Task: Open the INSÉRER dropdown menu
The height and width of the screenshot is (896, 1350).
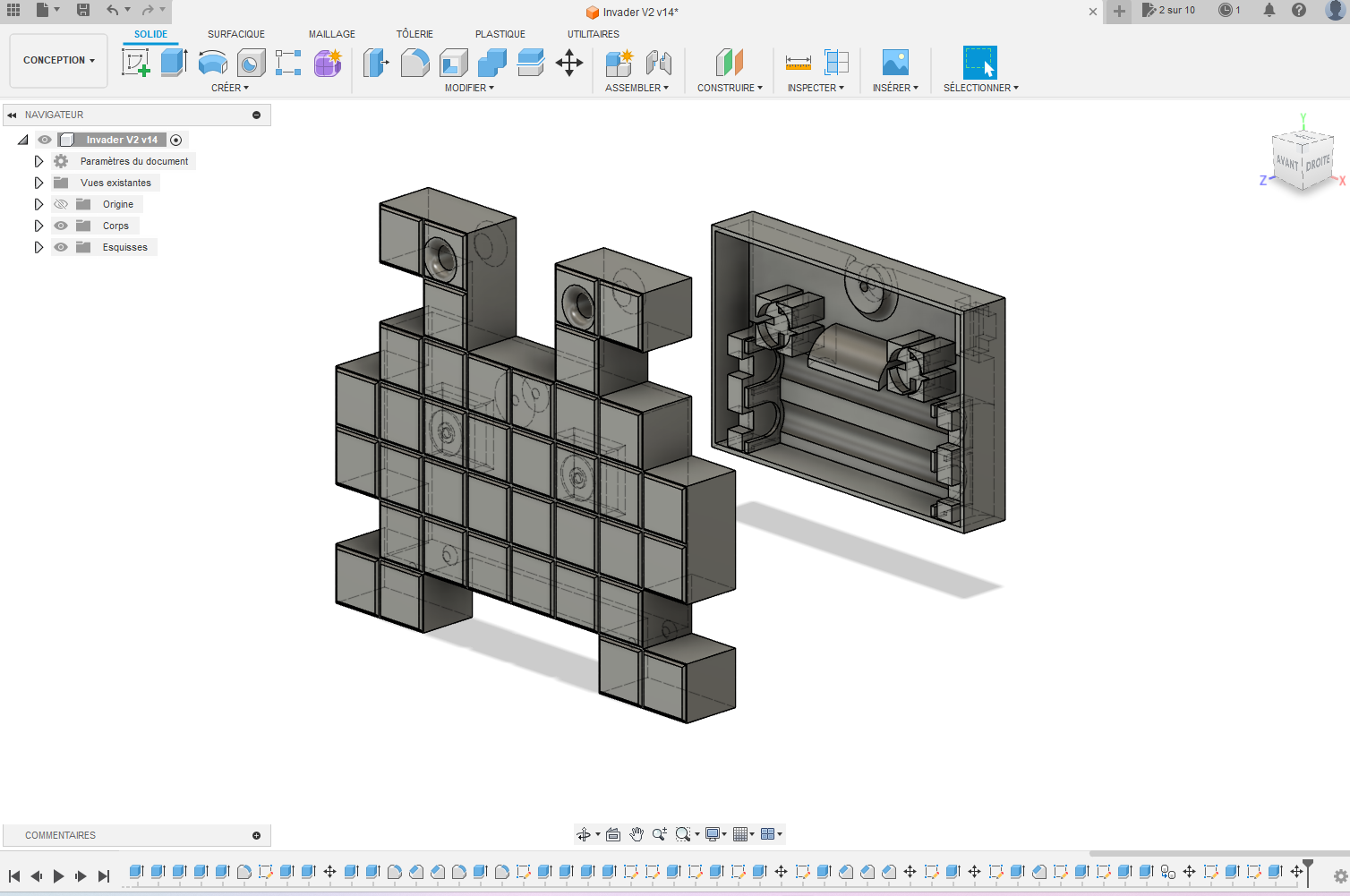Action: (895, 88)
